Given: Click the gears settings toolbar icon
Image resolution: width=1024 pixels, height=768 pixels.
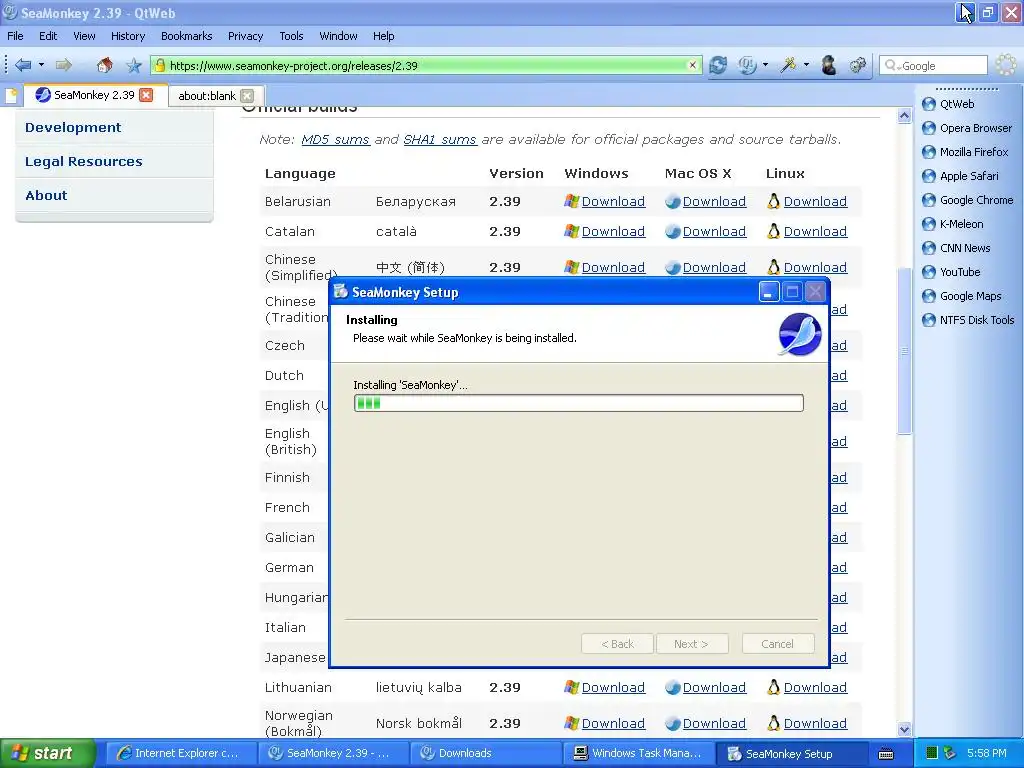Looking at the screenshot, I should coord(857,65).
